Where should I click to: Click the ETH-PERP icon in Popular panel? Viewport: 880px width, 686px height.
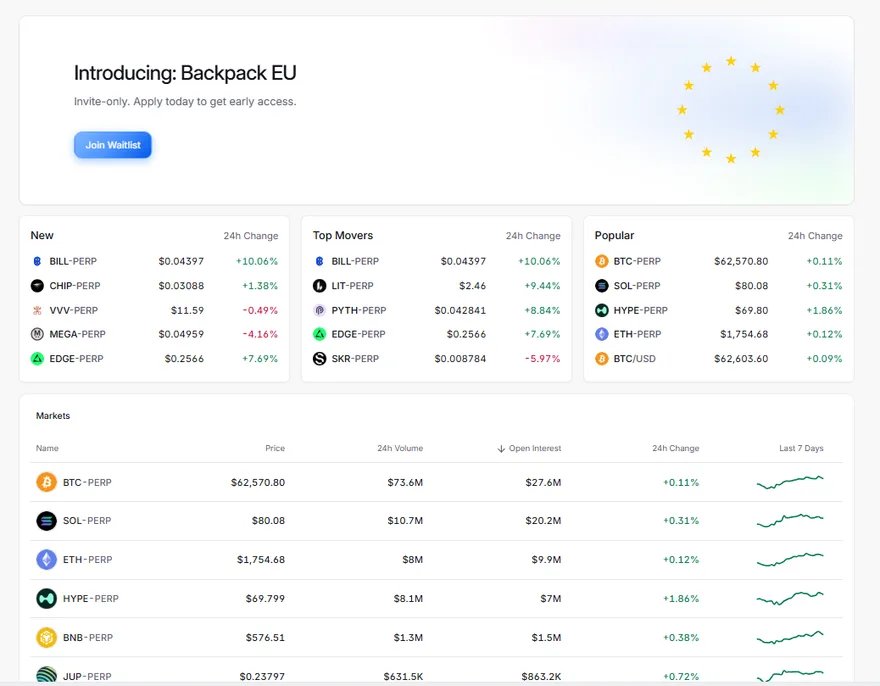(602, 334)
